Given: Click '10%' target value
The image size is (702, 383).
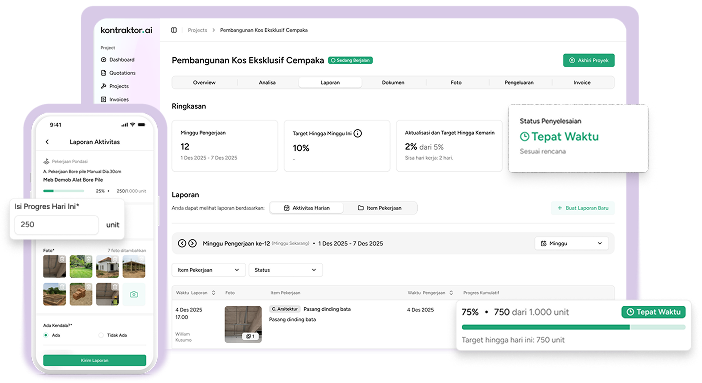Looking at the screenshot, I should click(x=301, y=148).
